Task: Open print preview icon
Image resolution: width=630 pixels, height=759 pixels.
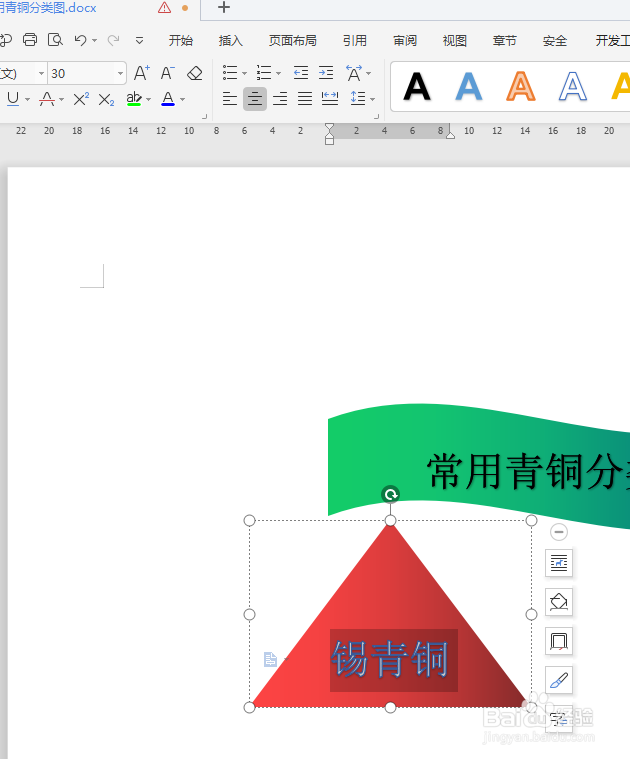Action: (55, 40)
